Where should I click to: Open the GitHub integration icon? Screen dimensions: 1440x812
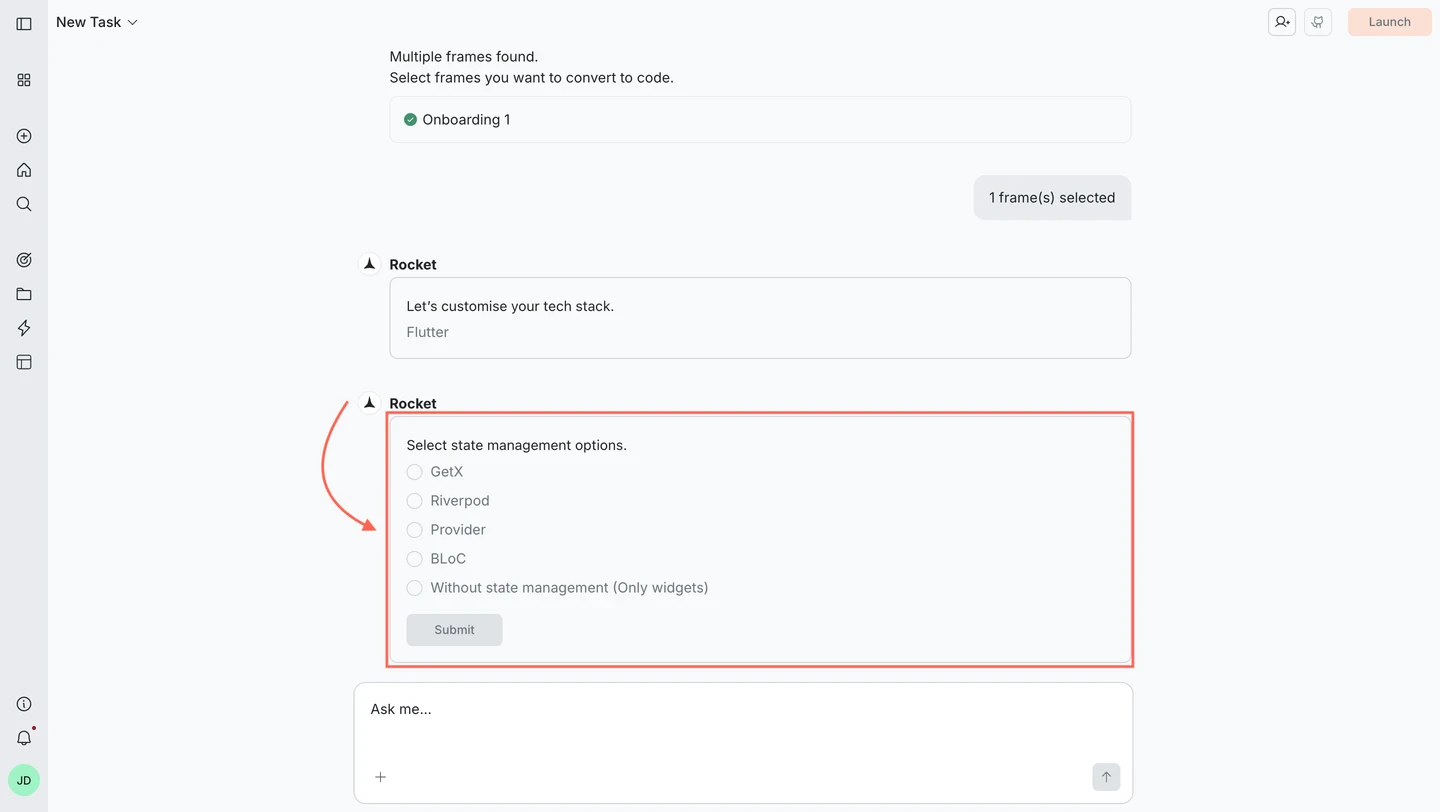click(x=1317, y=21)
